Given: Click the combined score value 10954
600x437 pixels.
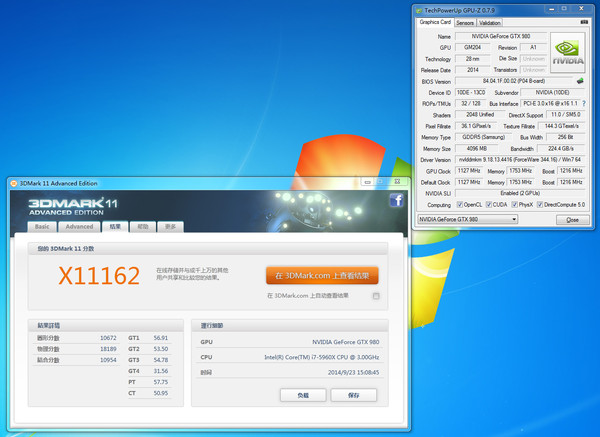Looking at the screenshot, I should click(x=108, y=360).
